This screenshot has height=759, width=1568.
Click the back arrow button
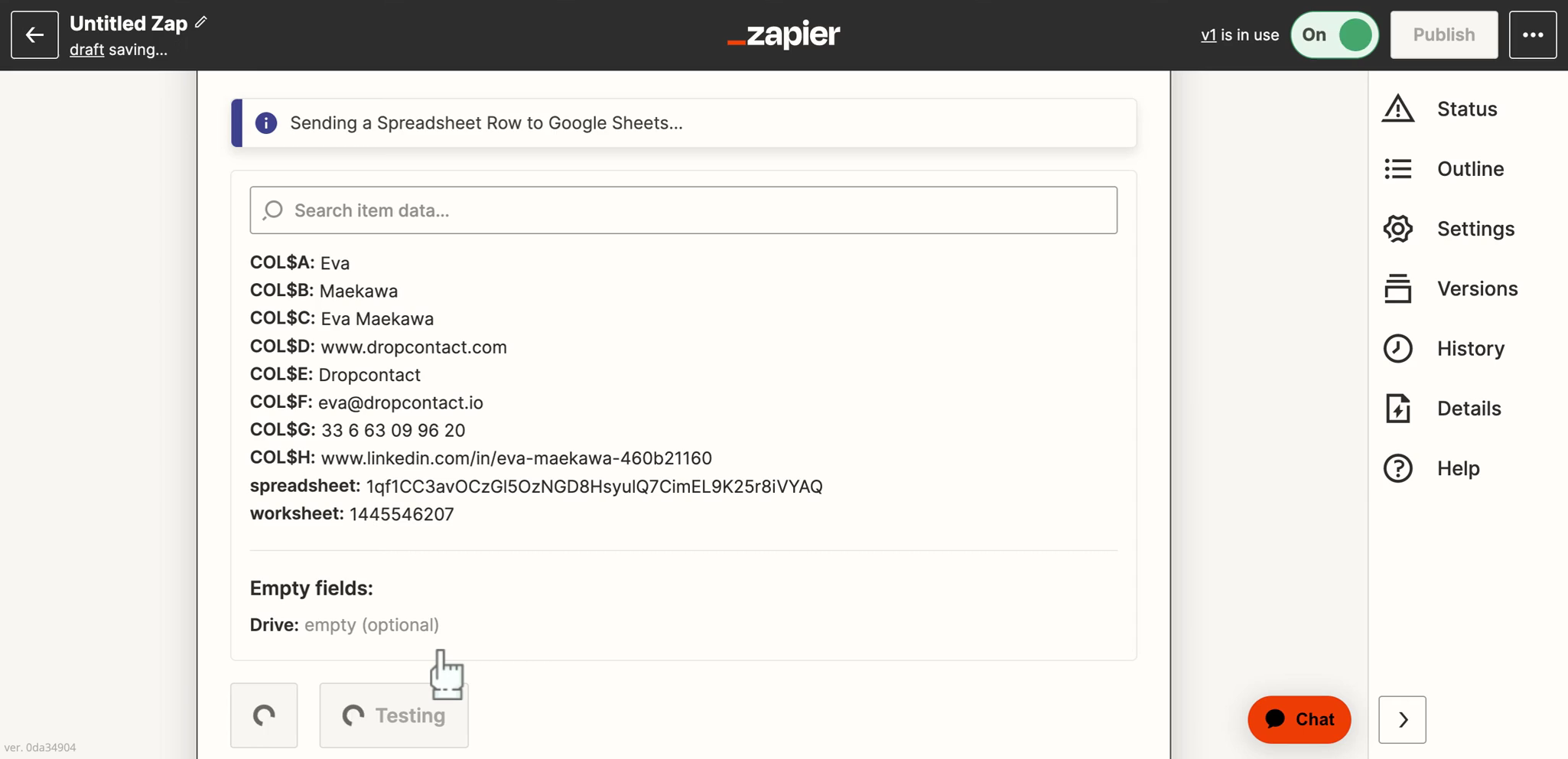coord(34,34)
